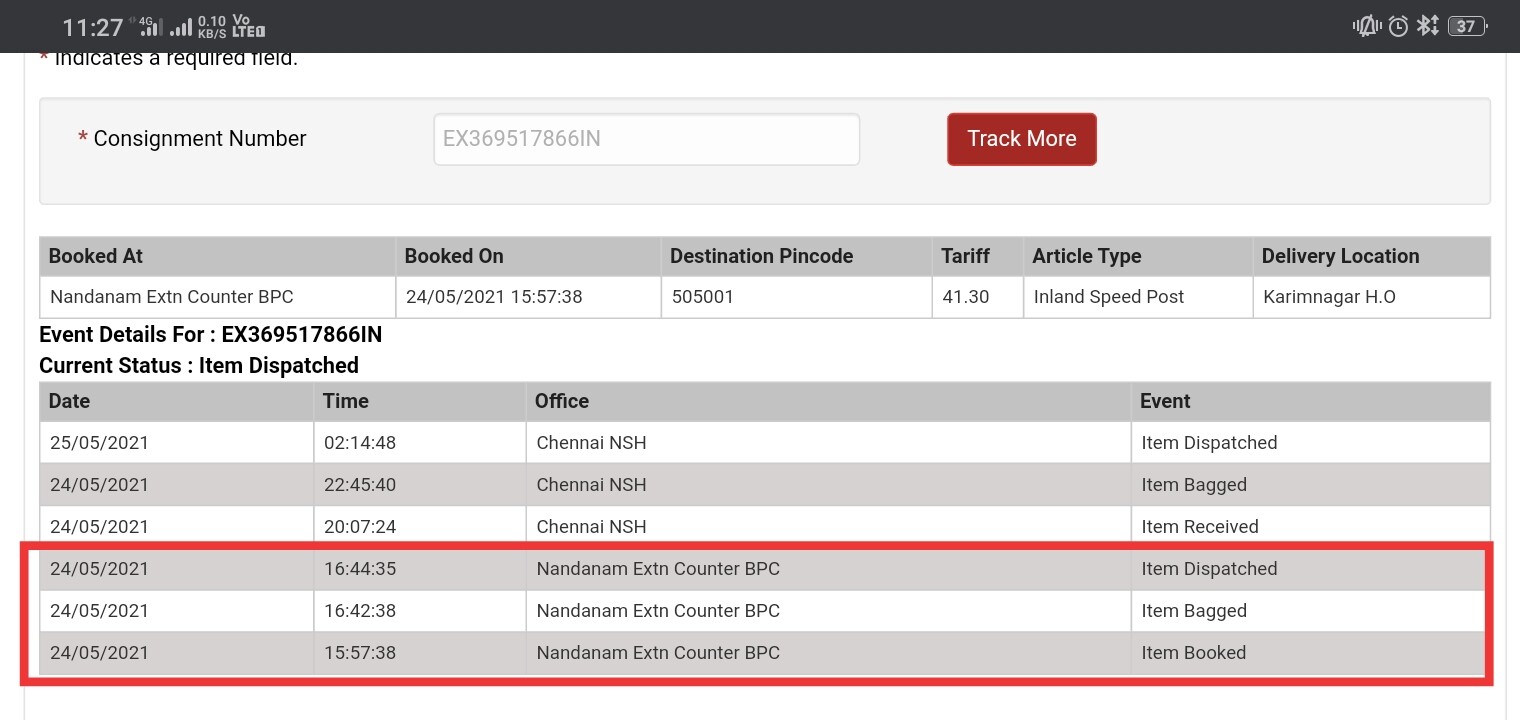Click the Item Received event
This screenshot has height=720, width=1520.
tap(1200, 527)
